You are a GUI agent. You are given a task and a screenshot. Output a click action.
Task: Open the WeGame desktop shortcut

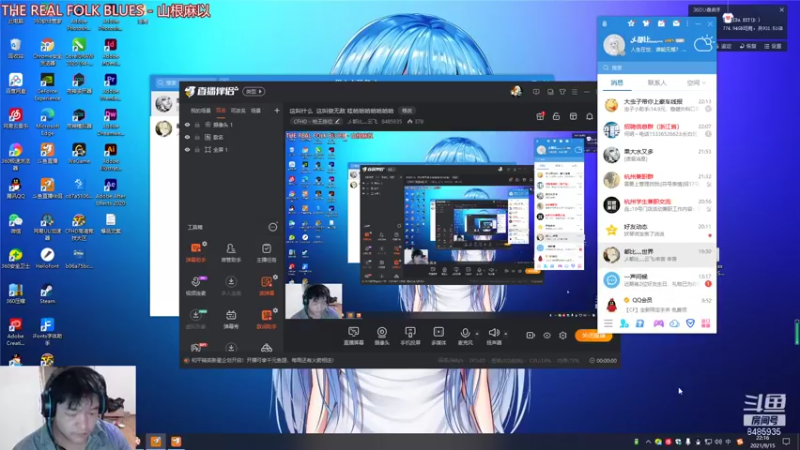(79, 153)
